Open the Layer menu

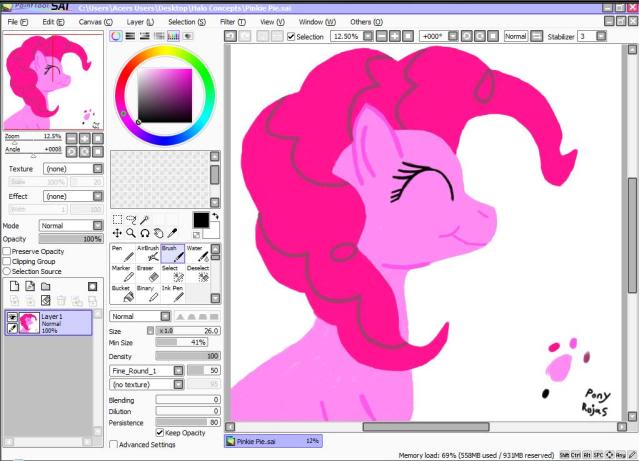[x=140, y=22]
